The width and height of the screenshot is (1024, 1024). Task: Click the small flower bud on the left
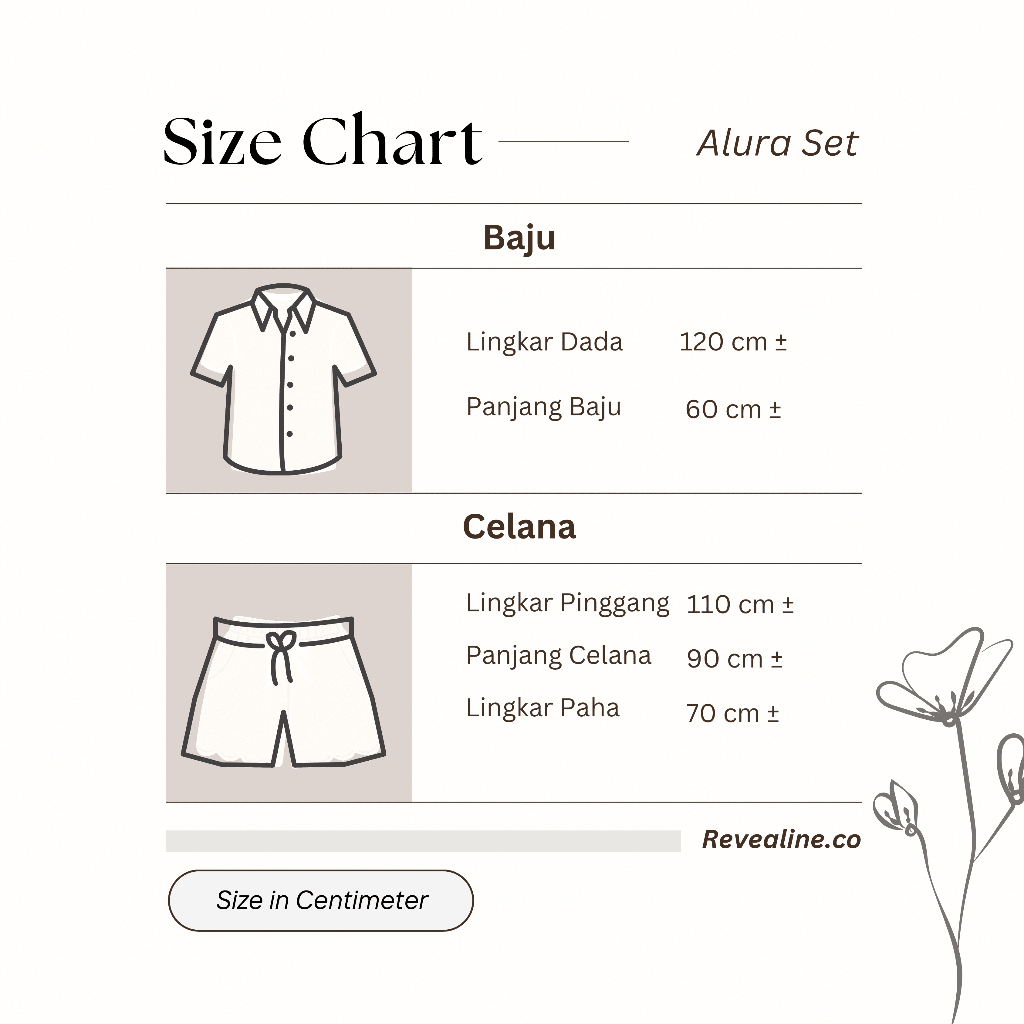pyautogui.click(x=895, y=806)
